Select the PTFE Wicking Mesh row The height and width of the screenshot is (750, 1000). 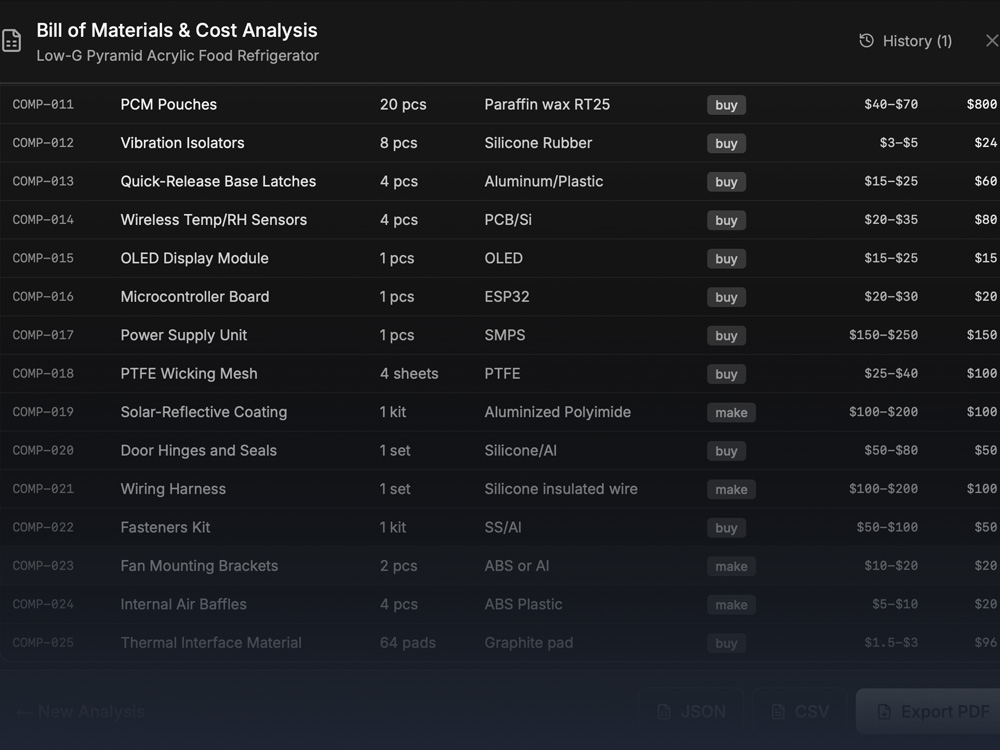[189, 374]
